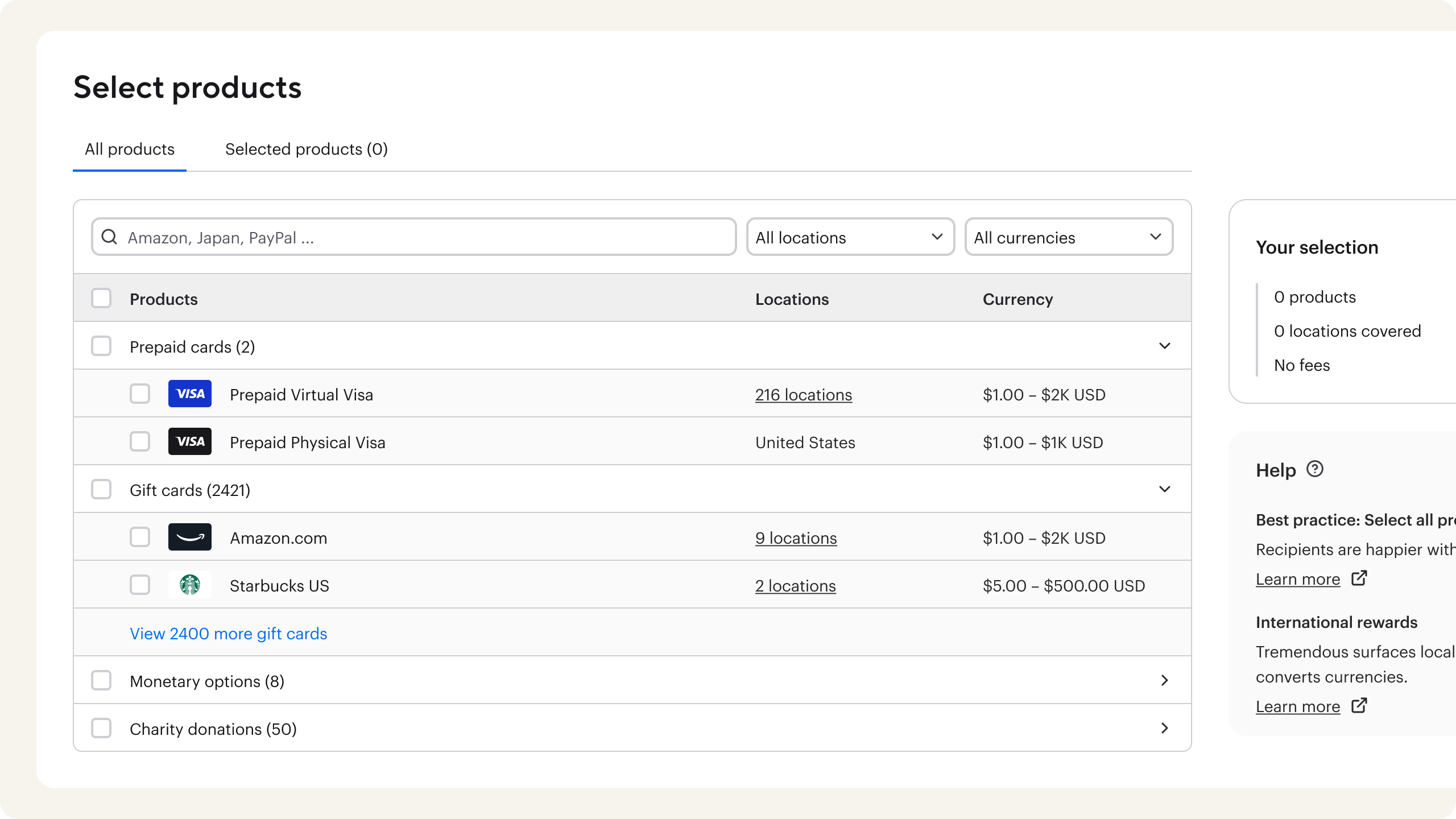Click View 2400 more gift cards link
The width and height of the screenshot is (1456, 819).
[228, 634]
